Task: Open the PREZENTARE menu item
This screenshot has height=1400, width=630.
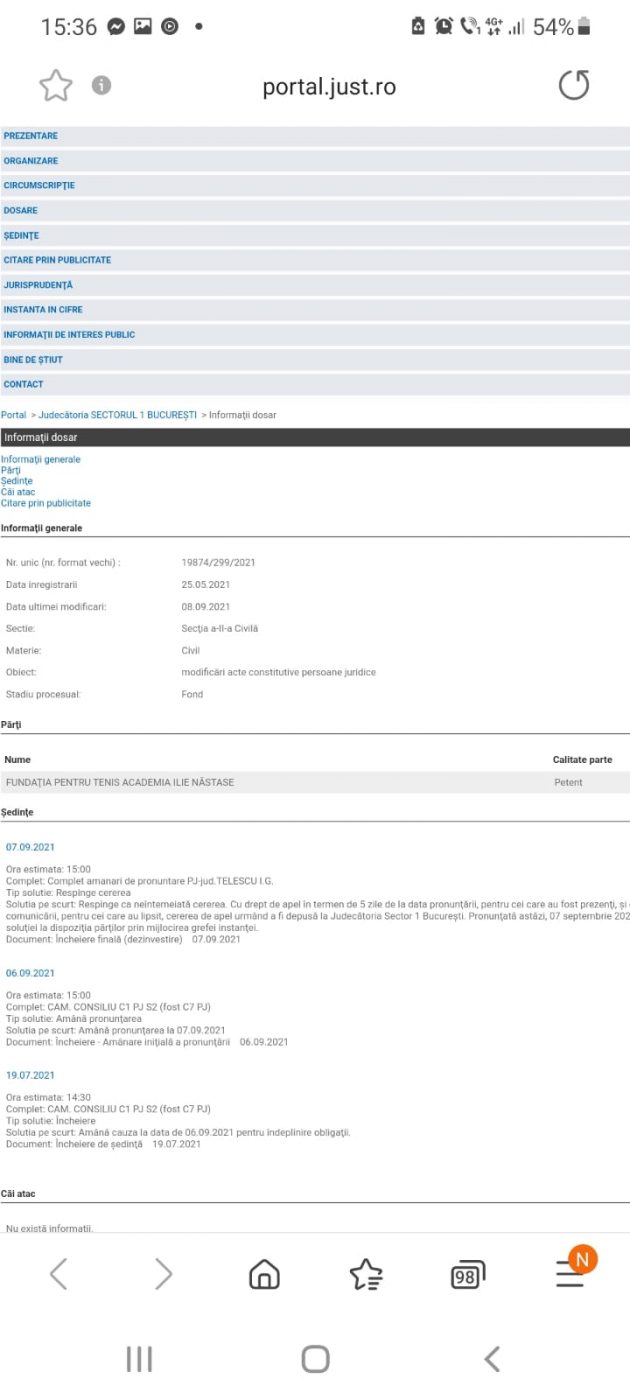Action: coord(31,136)
